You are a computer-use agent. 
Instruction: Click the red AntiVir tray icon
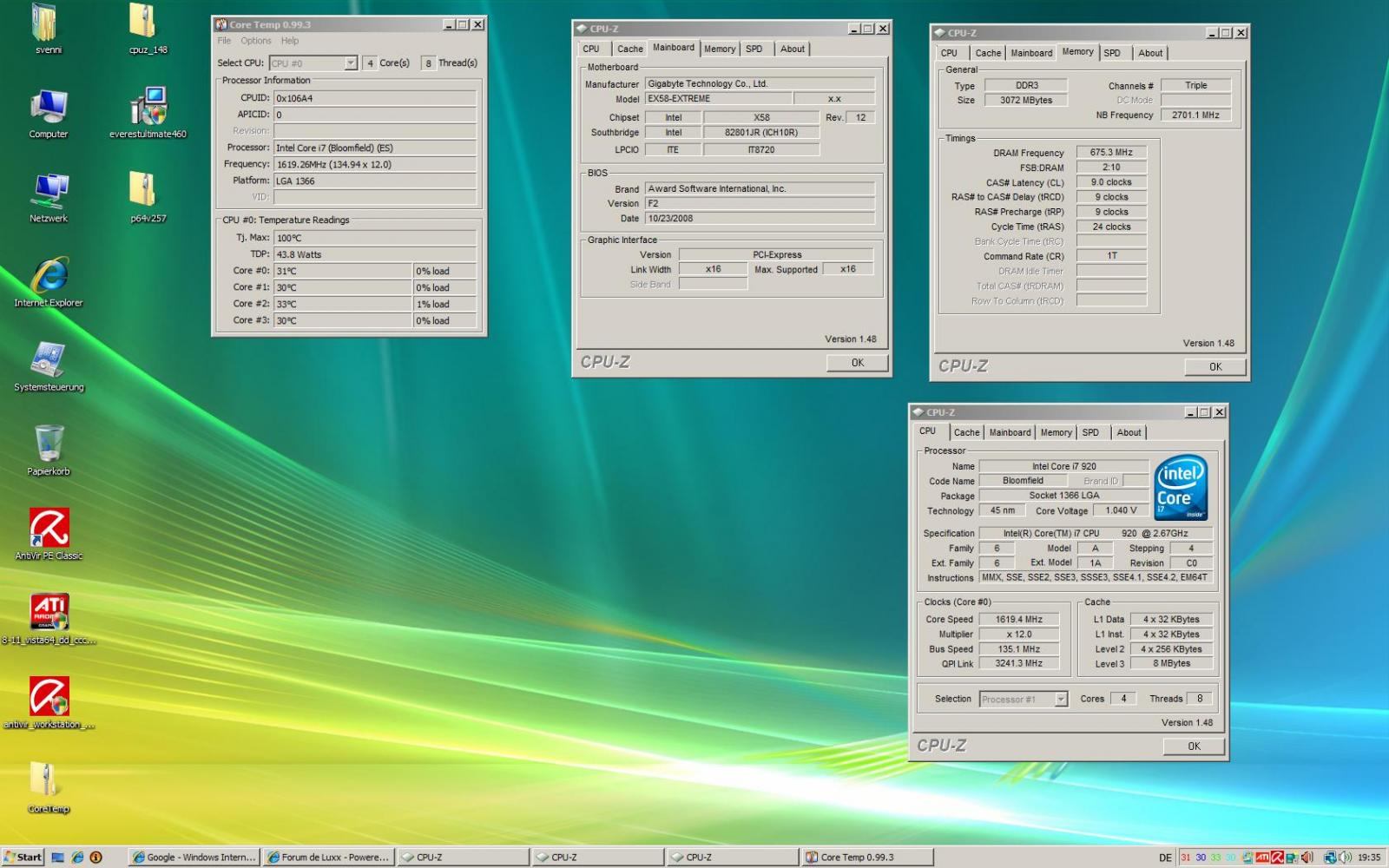click(1277, 858)
